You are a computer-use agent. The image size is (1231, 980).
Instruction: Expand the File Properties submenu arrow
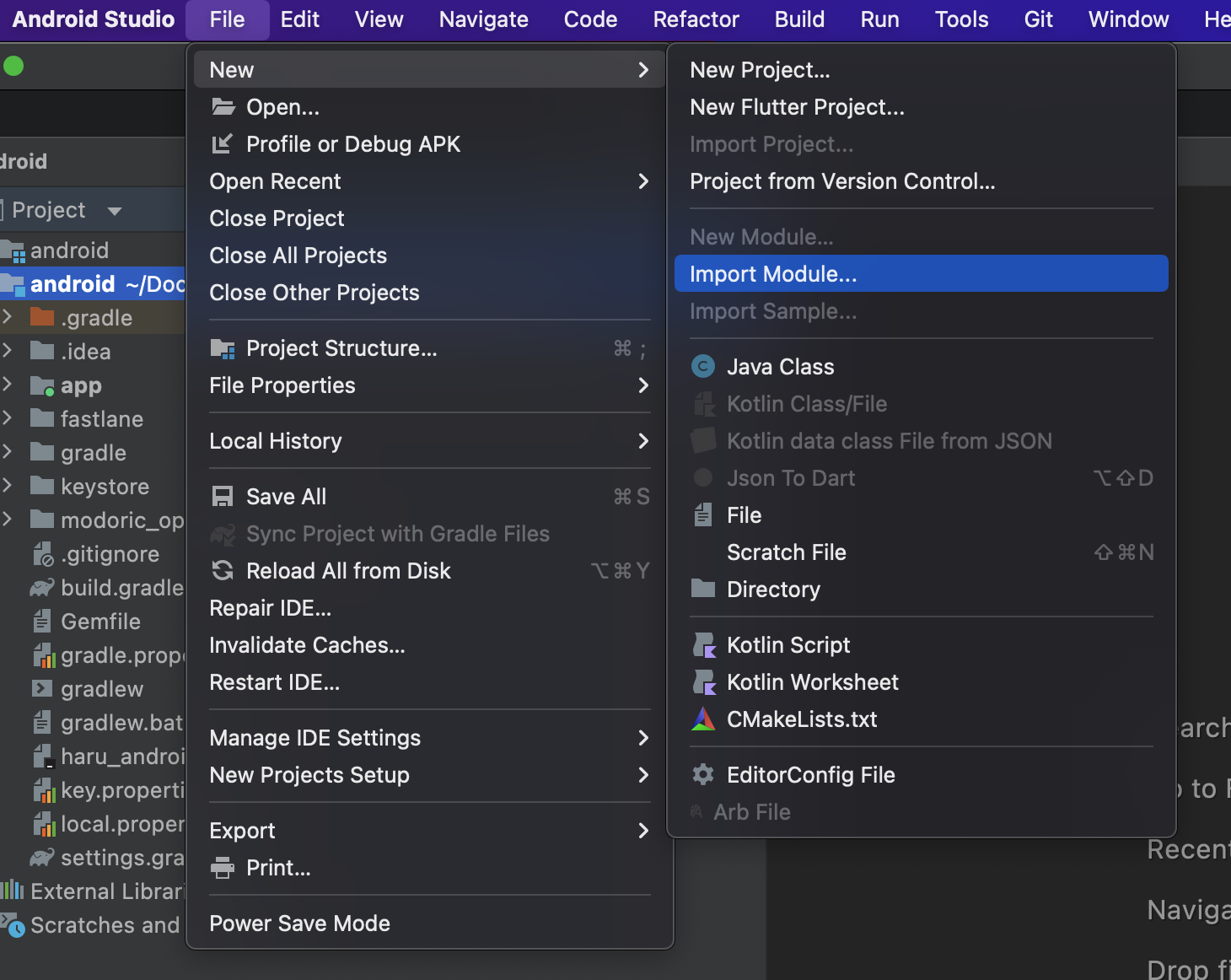pos(643,385)
